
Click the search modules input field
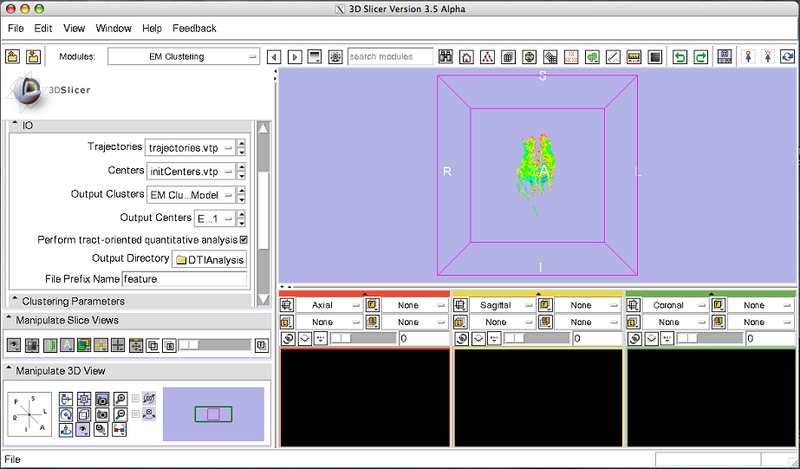coord(390,57)
